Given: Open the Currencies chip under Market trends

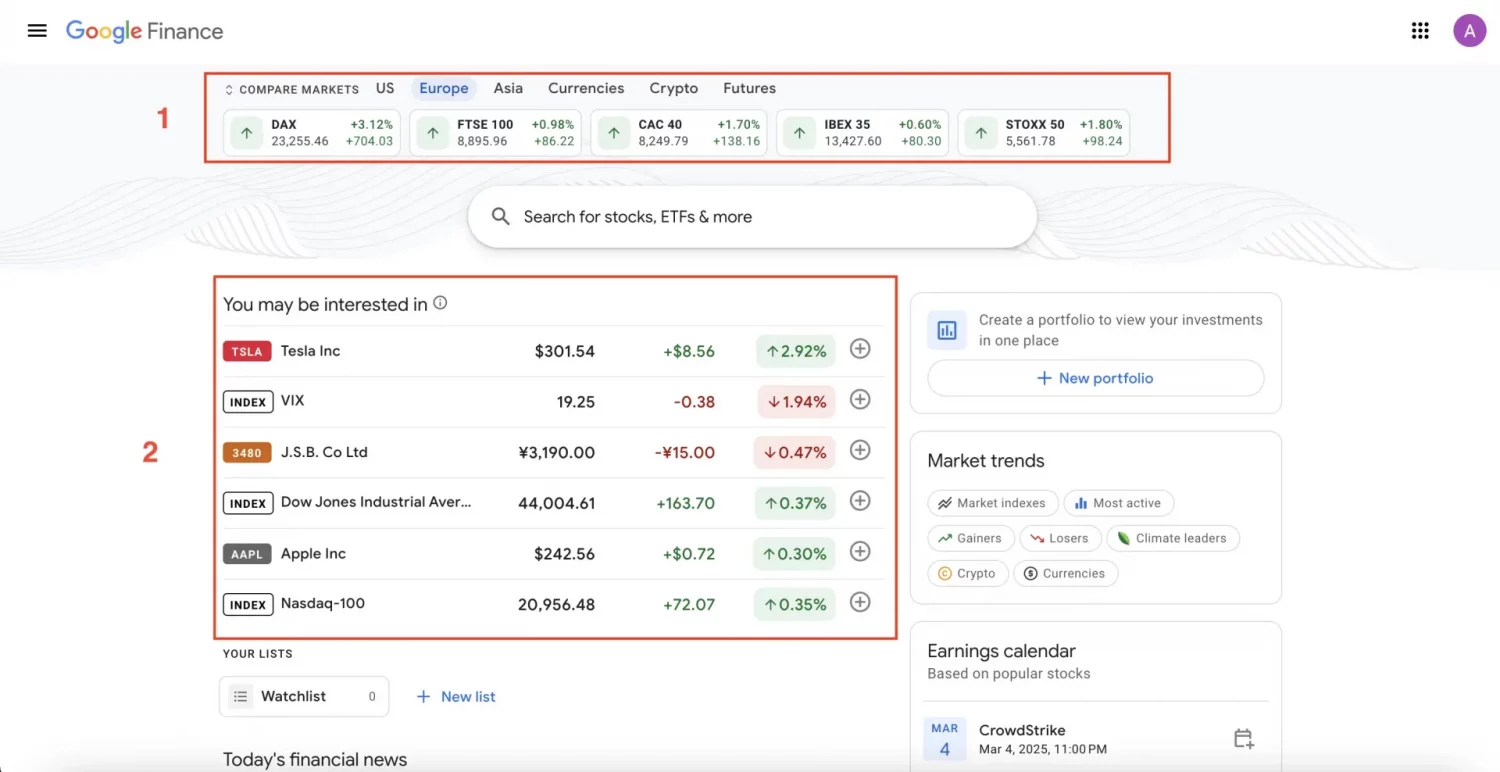Looking at the screenshot, I should pyautogui.click(x=1066, y=573).
